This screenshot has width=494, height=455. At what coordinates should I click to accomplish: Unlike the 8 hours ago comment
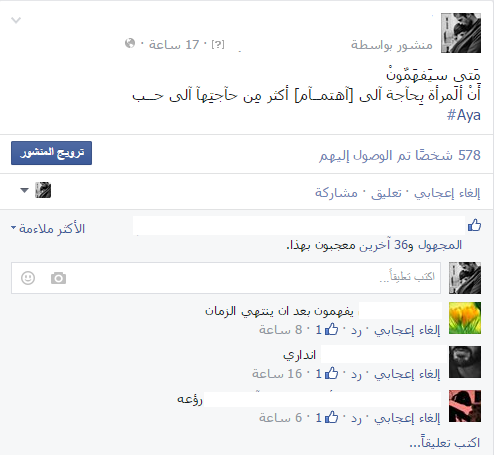point(407,330)
